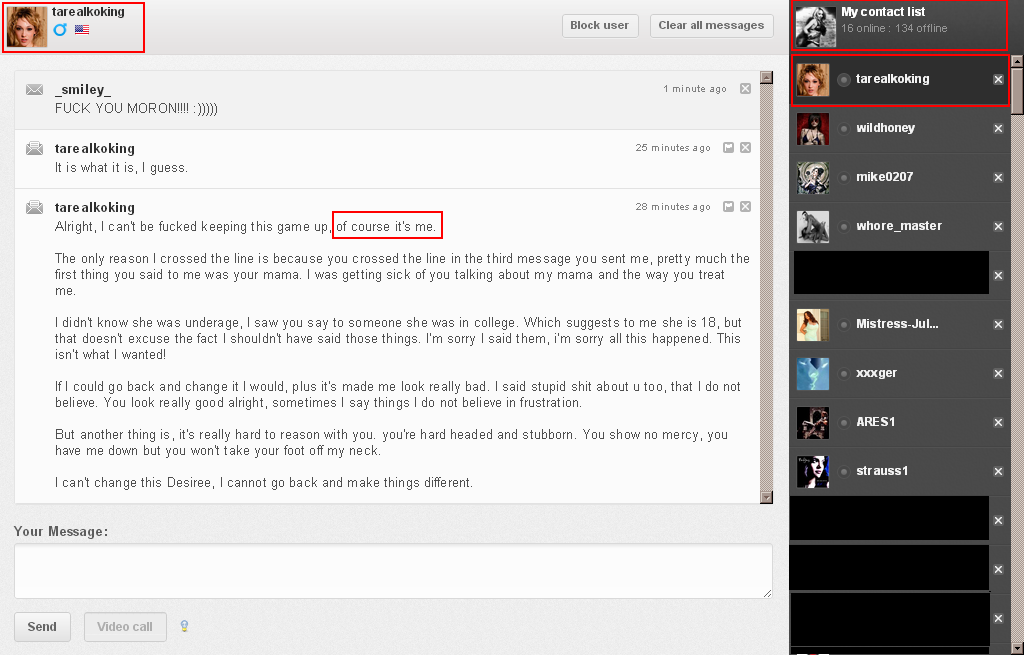
Task: Open My contact list header
Action: tap(899, 25)
